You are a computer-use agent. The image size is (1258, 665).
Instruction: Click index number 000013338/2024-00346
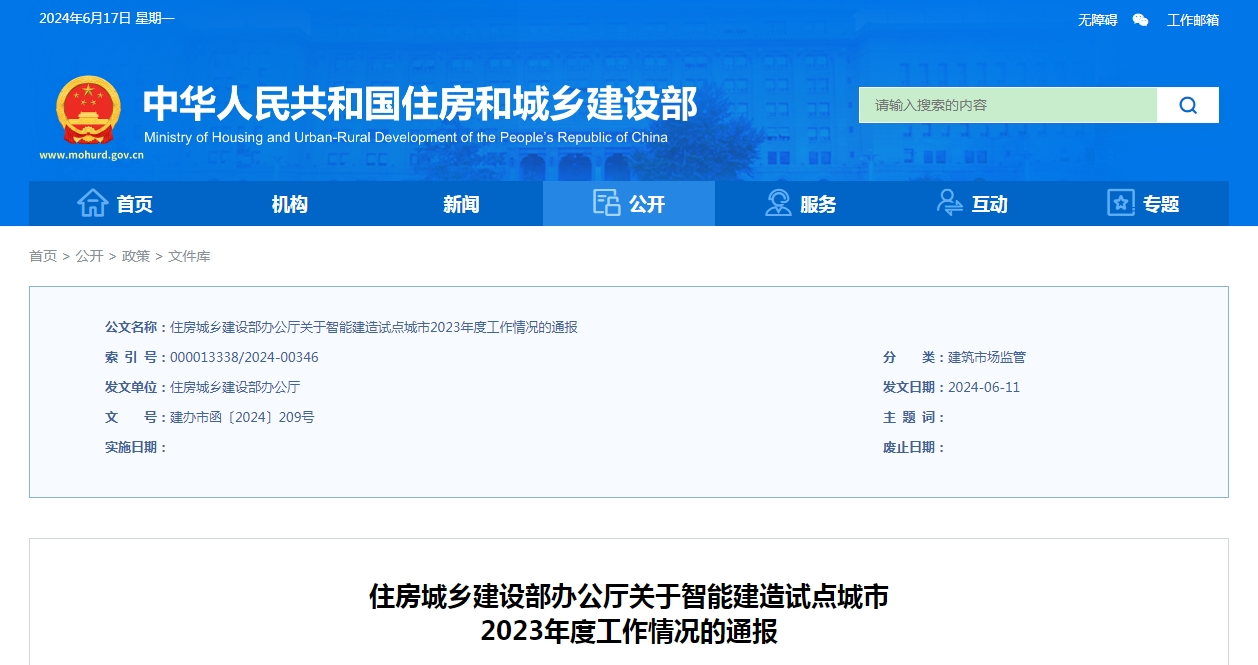pyautogui.click(x=244, y=357)
